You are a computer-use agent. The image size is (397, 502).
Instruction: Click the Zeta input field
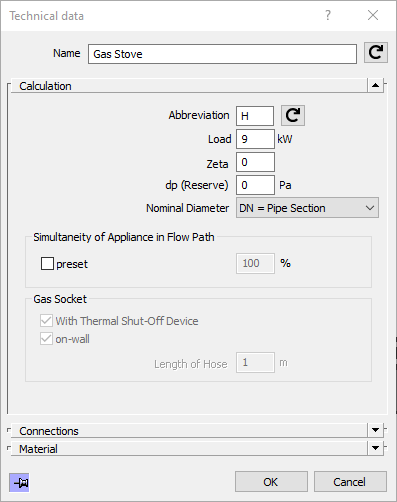point(255,162)
